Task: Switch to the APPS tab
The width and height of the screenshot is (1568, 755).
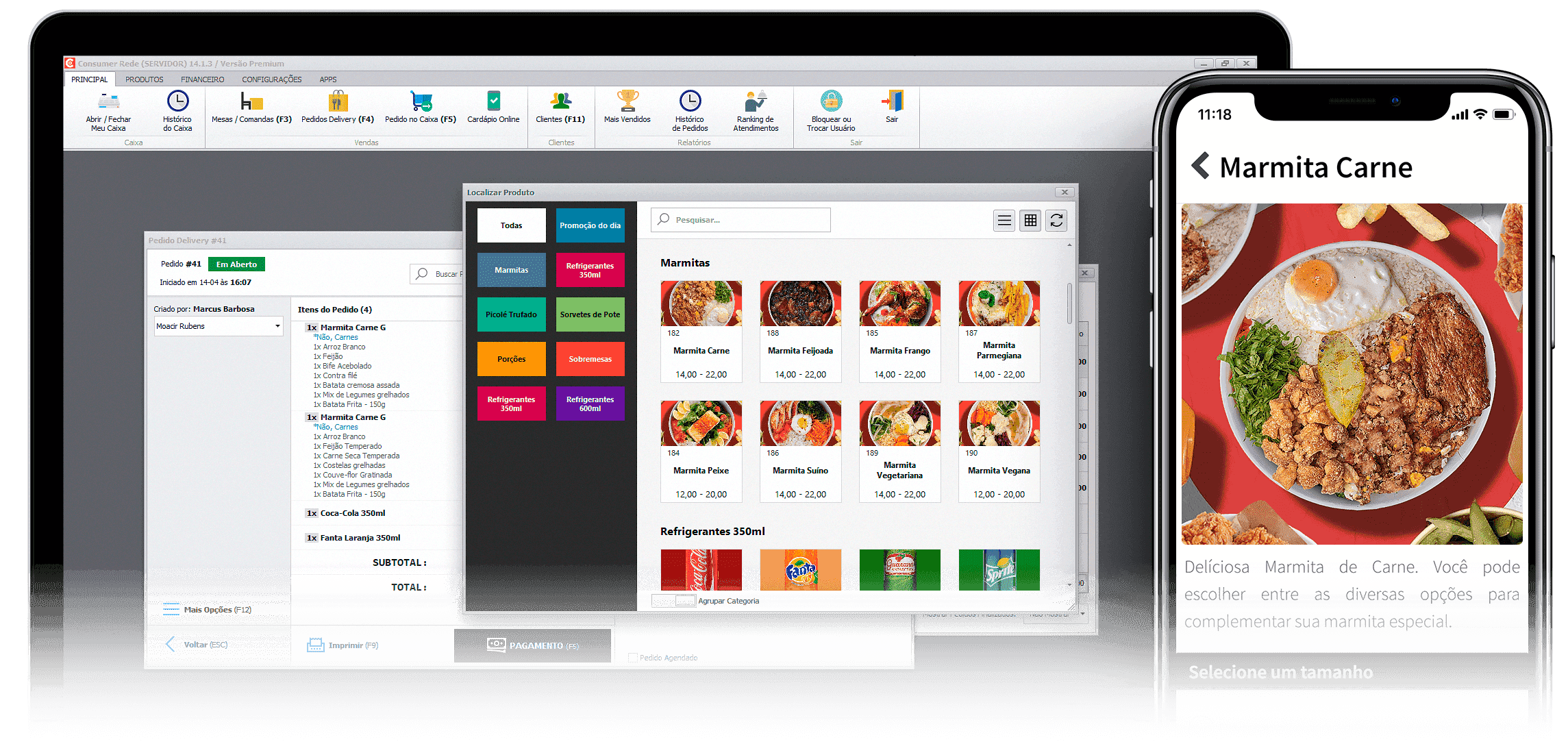Action: pyautogui.click(x=328, y=79)
